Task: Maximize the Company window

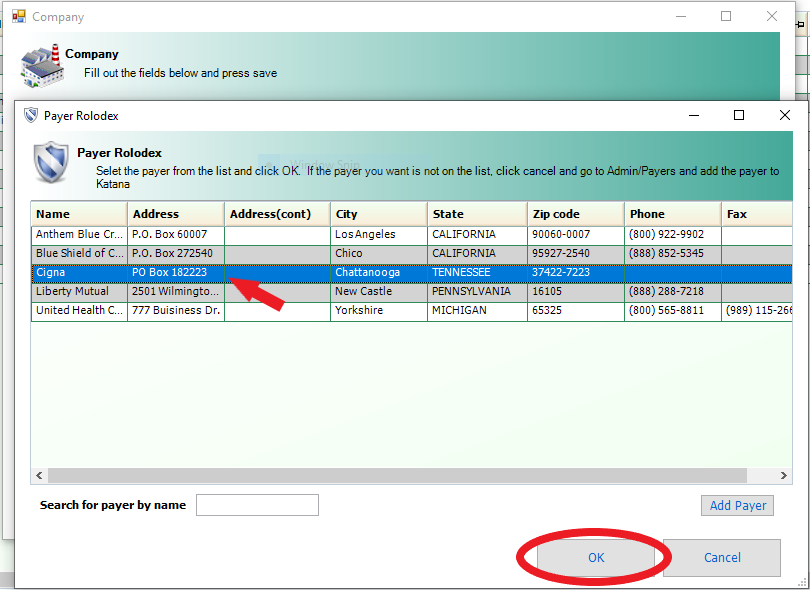Action: (726, 16)
